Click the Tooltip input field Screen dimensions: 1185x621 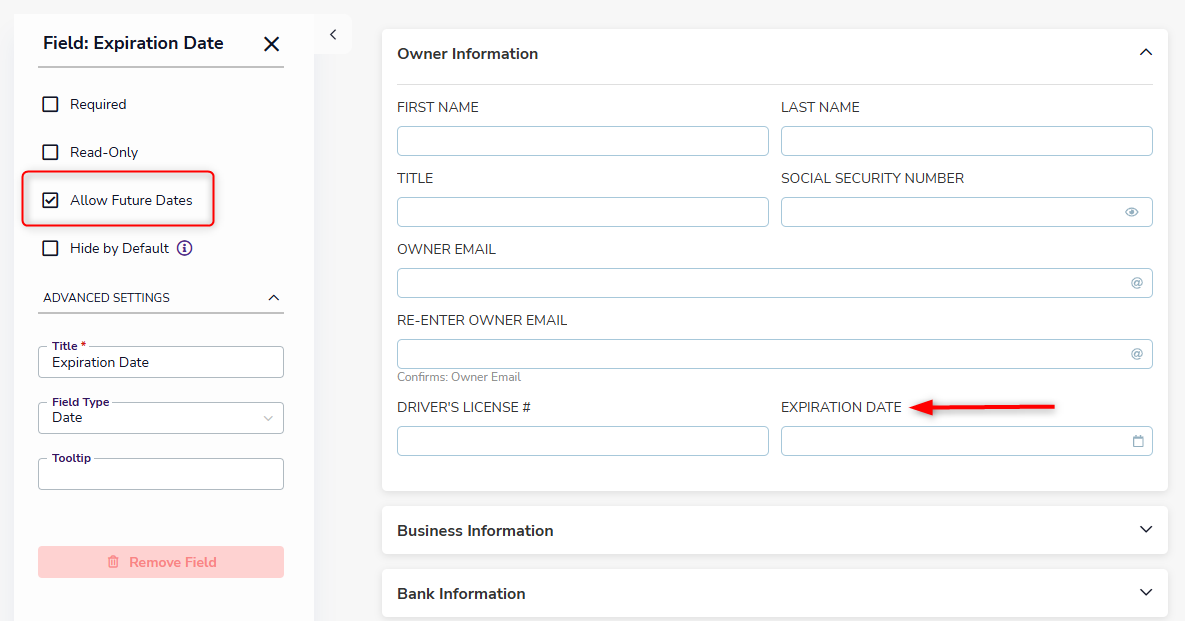(161, 474)
